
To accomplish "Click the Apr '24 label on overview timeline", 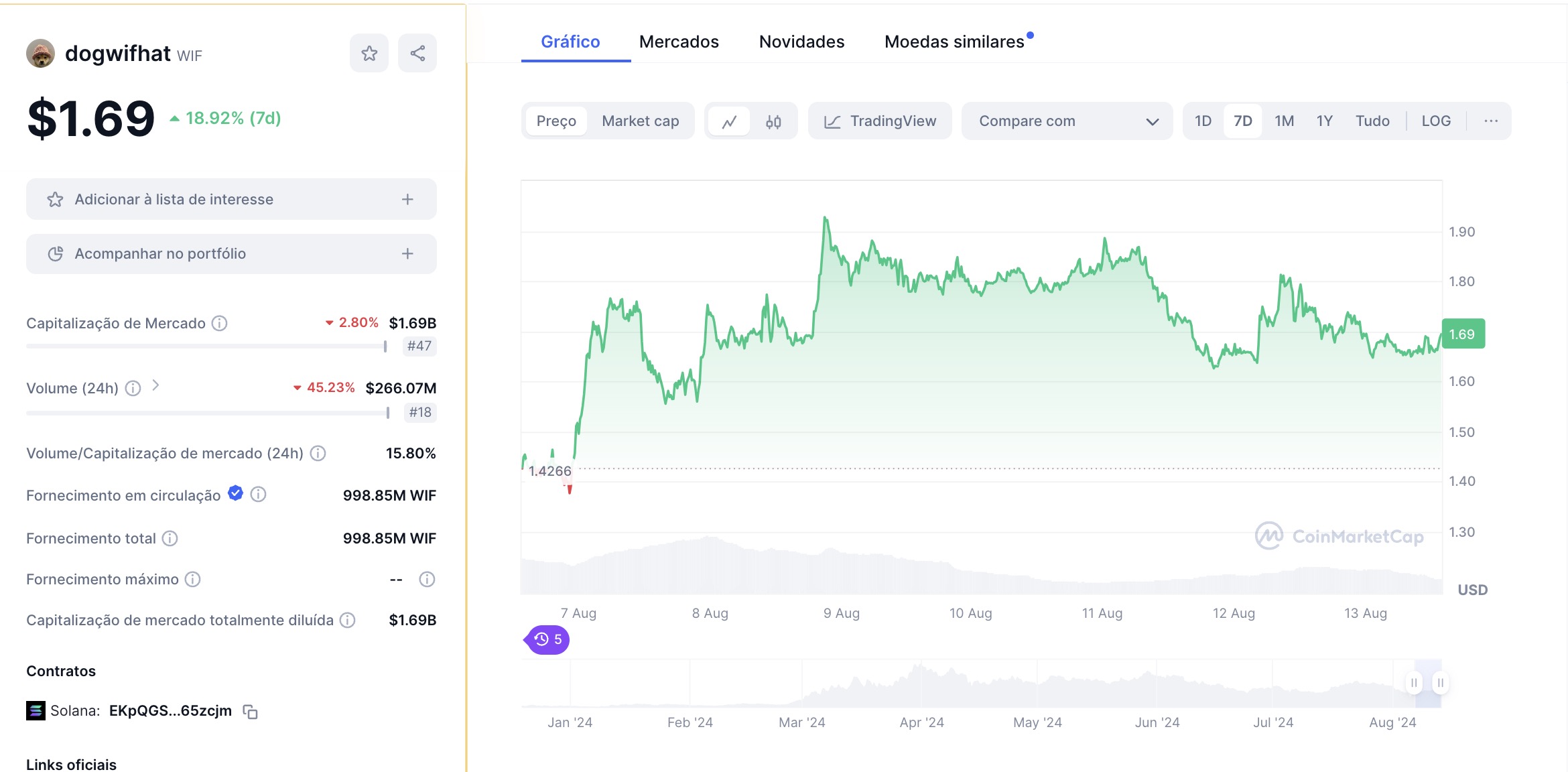I will (921, 722).
